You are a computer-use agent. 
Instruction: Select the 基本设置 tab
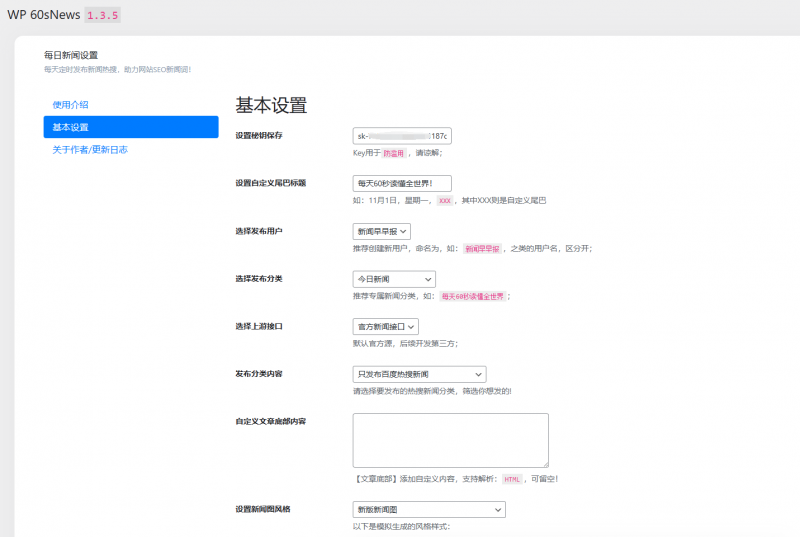coord(131,127)
